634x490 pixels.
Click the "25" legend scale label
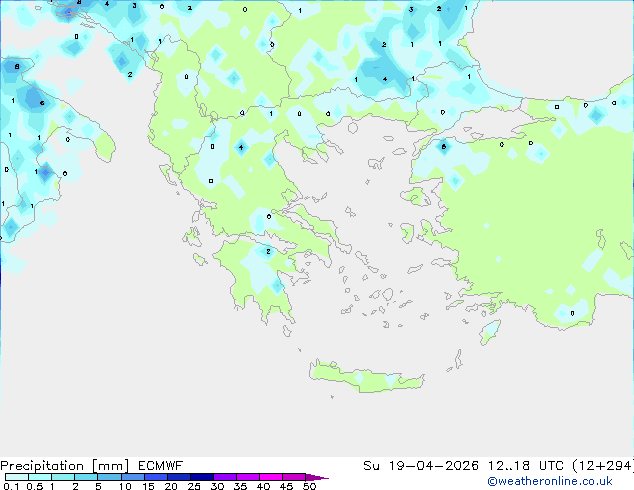[x=194, y=486]
